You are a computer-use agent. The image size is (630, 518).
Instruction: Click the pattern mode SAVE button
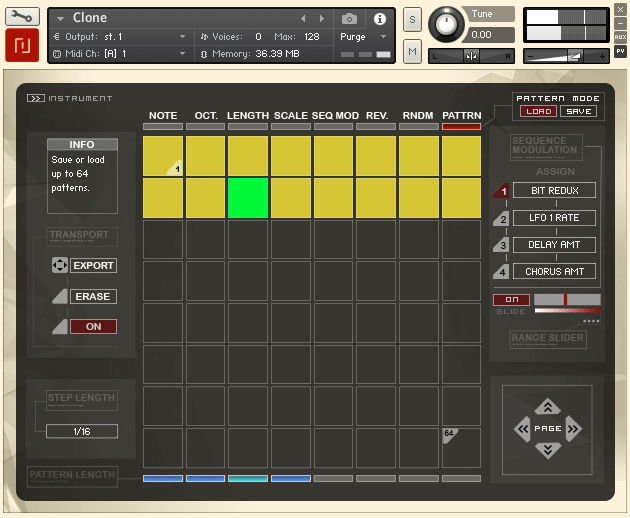point(577,111)
